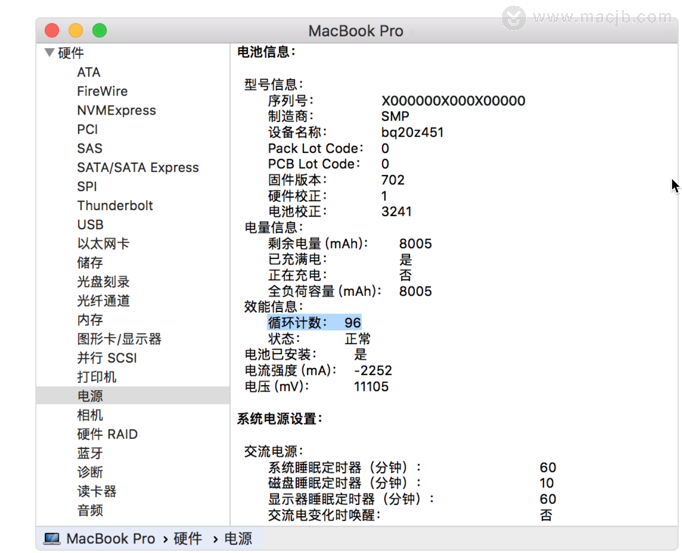
Task: Click the 剩余电量 (mAh) label
Action: point(318,244)
